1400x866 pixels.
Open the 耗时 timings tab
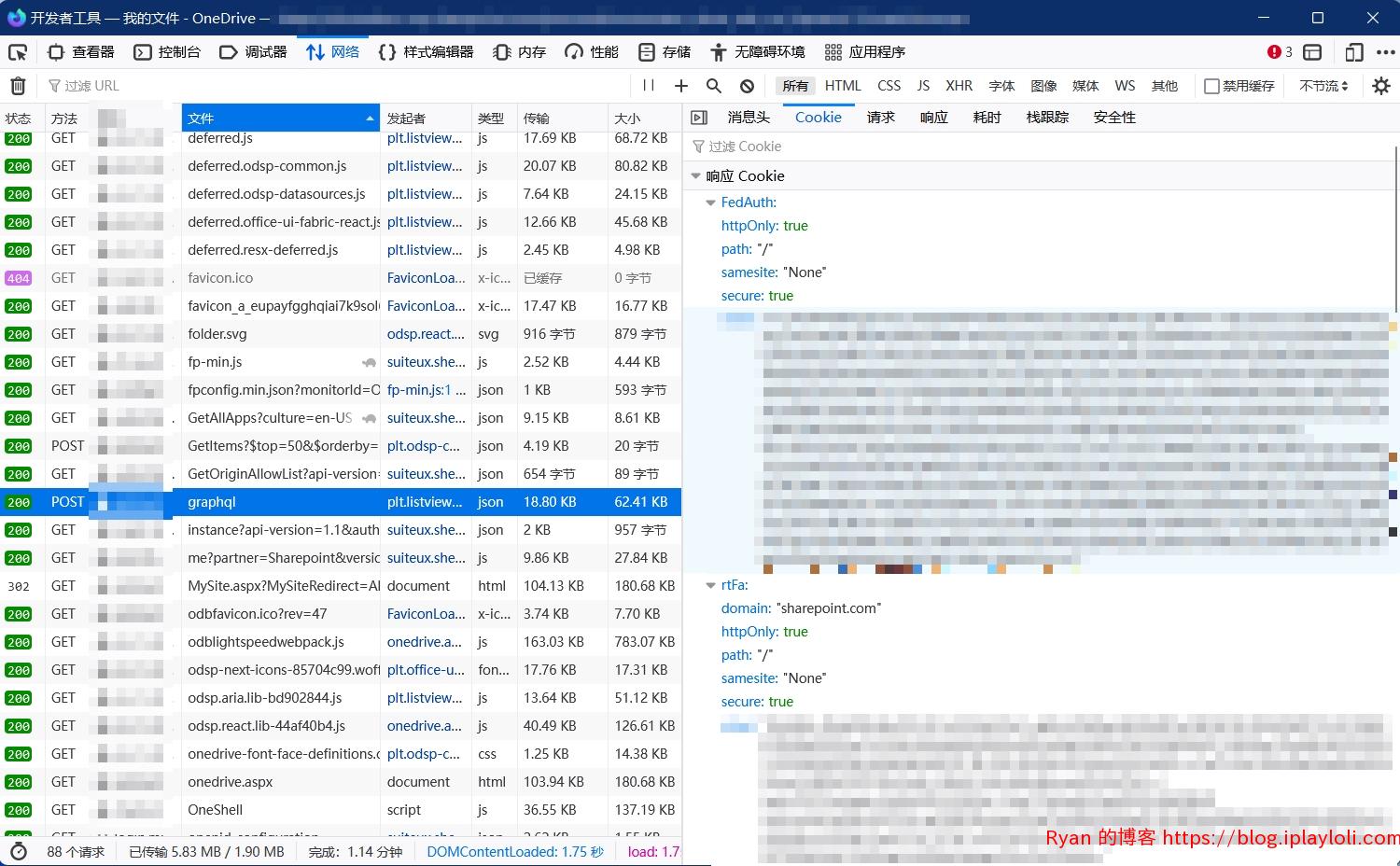987,118
